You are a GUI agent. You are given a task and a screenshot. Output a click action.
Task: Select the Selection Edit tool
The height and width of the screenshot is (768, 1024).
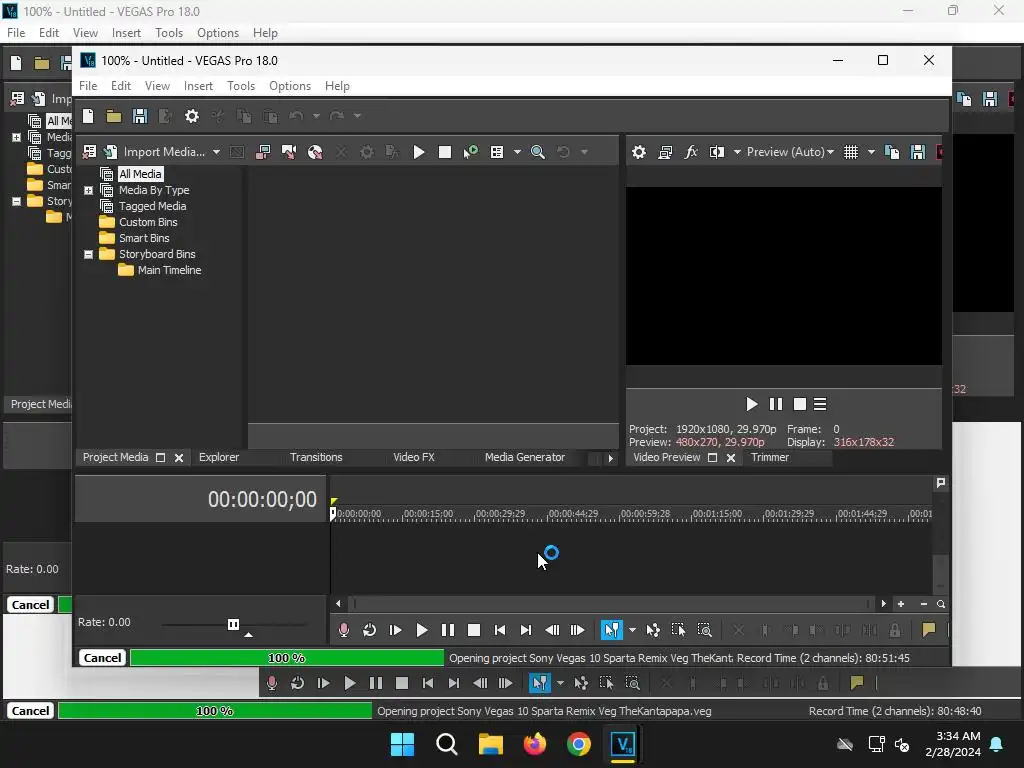click(679, 630)
